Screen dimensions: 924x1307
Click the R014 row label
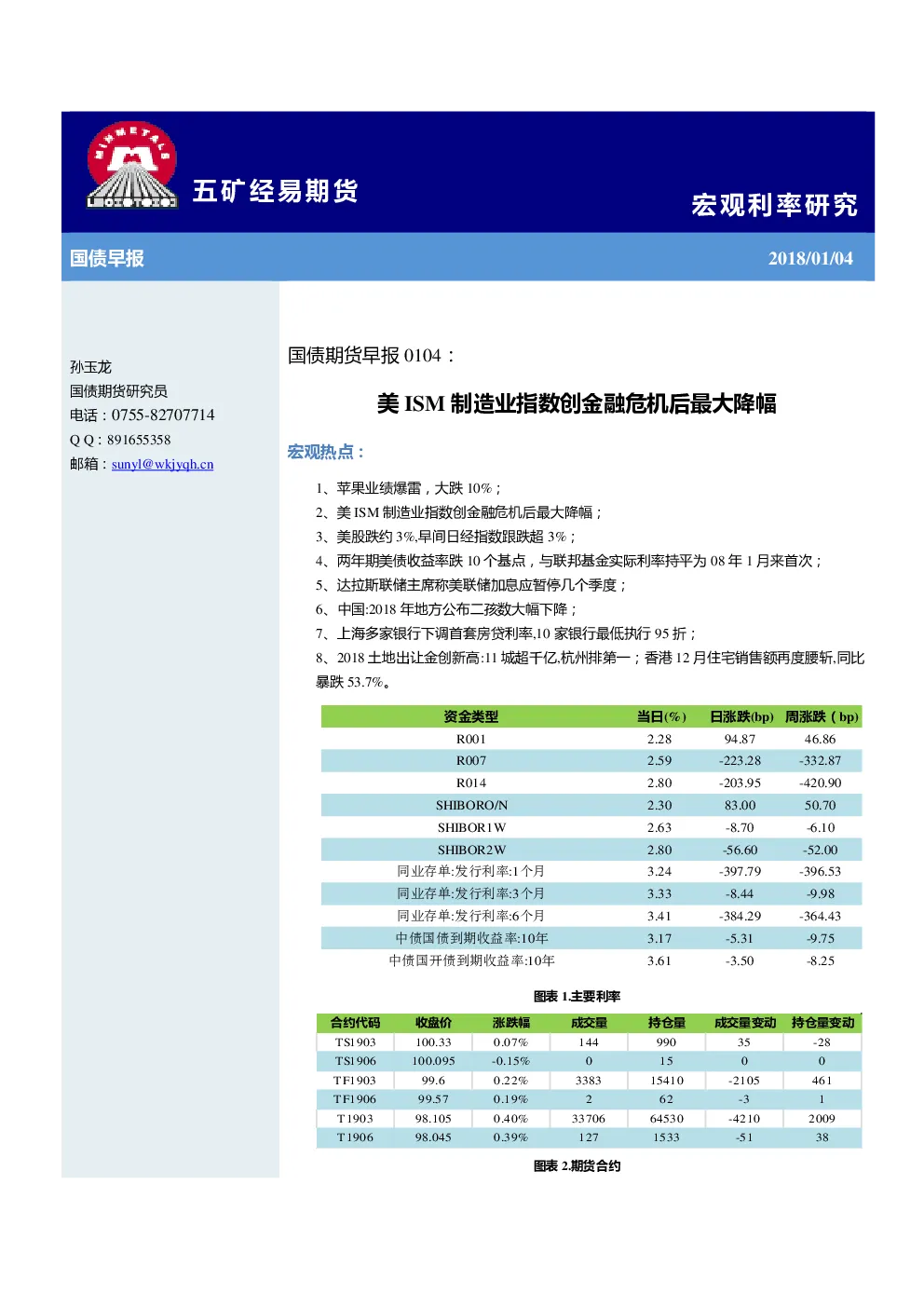tap(471, 783)
